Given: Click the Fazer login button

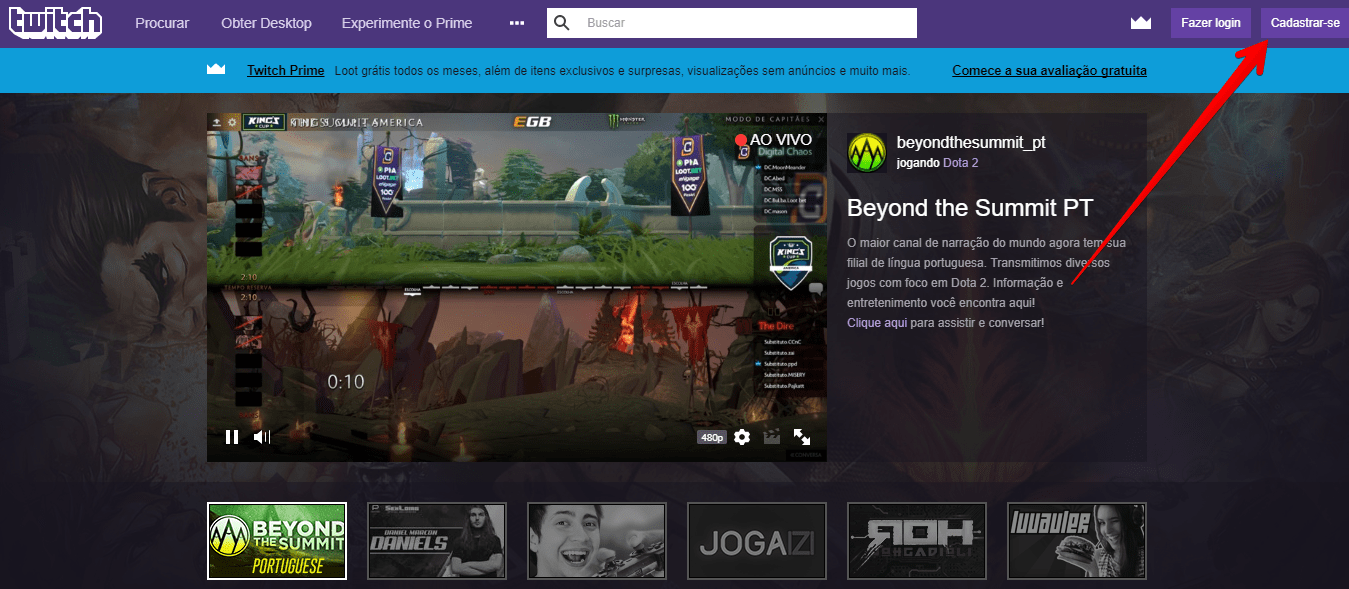Looking at the screenshot, I should pos(1211,23).
